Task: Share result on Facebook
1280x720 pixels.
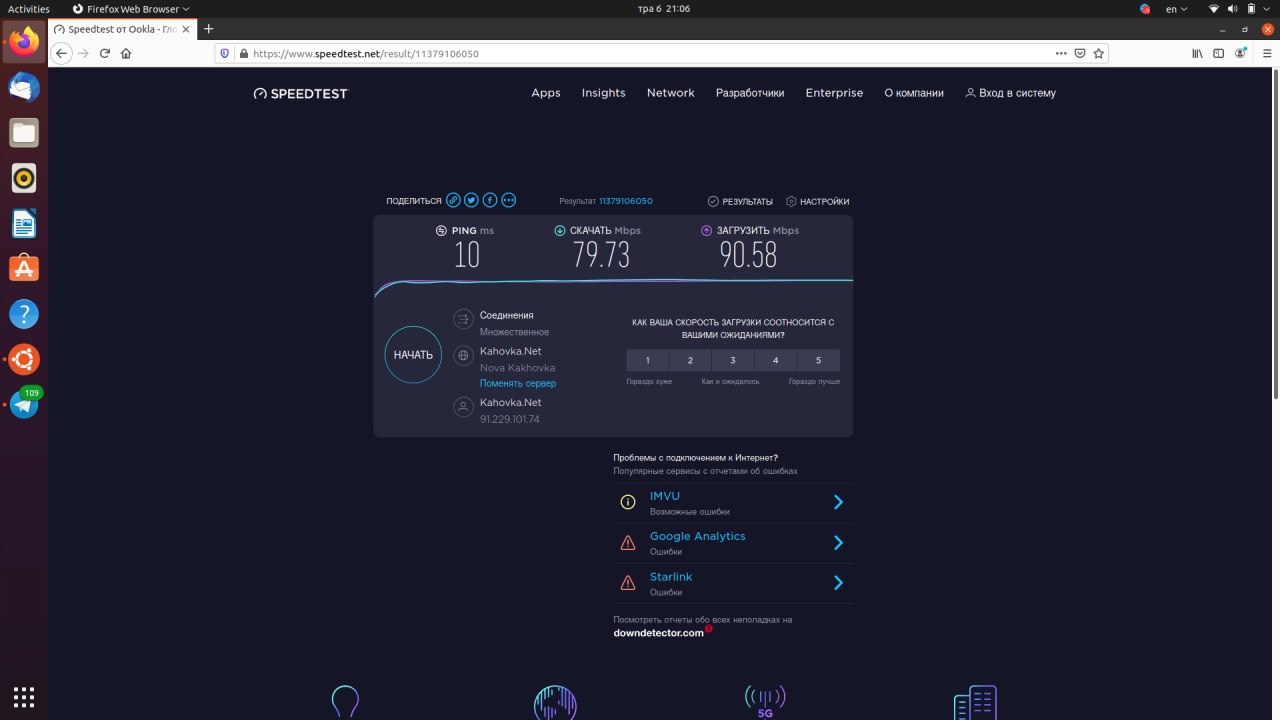Action: tap(490, 200)
